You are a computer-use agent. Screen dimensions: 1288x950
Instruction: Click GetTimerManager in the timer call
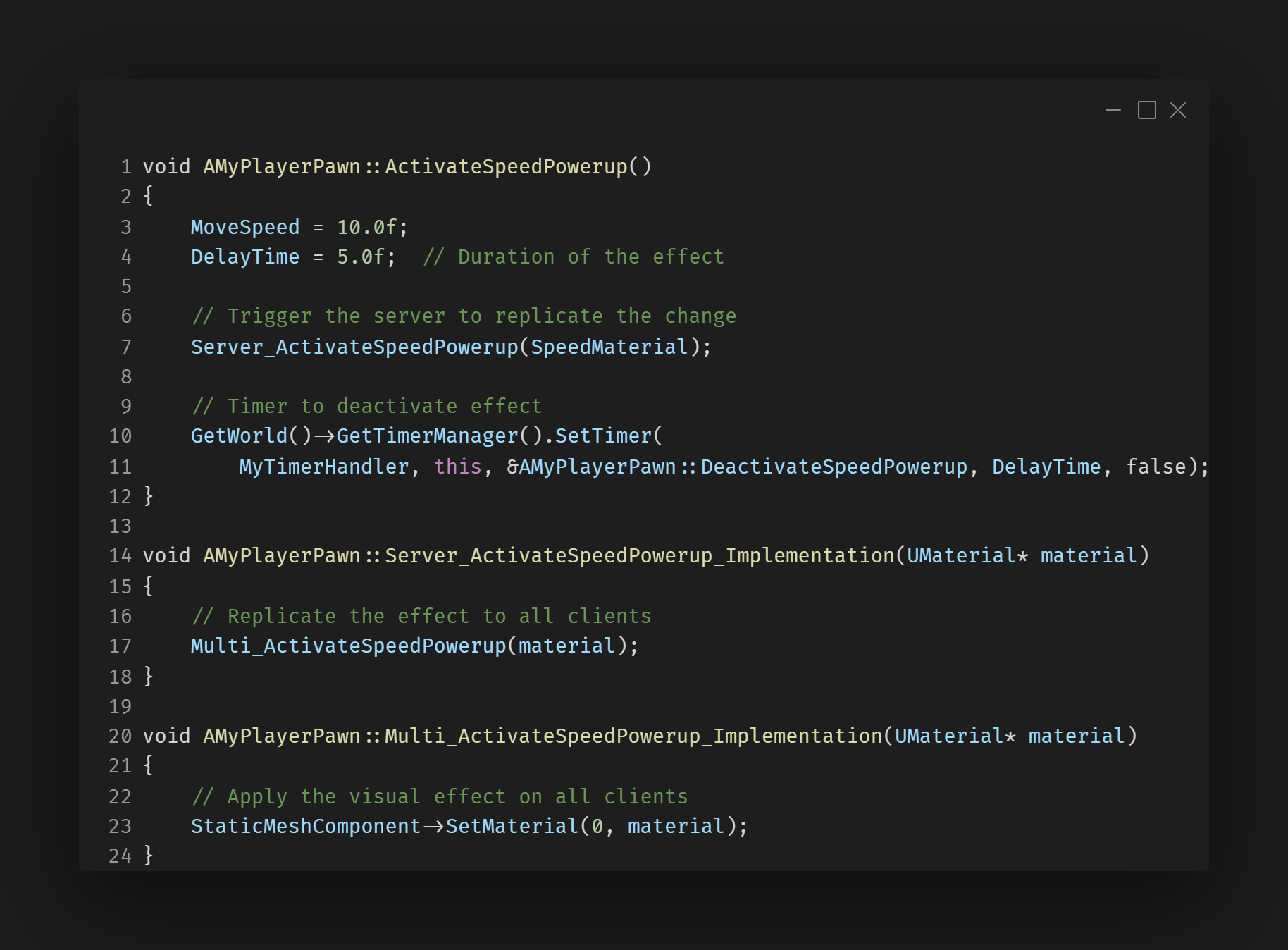427,436
